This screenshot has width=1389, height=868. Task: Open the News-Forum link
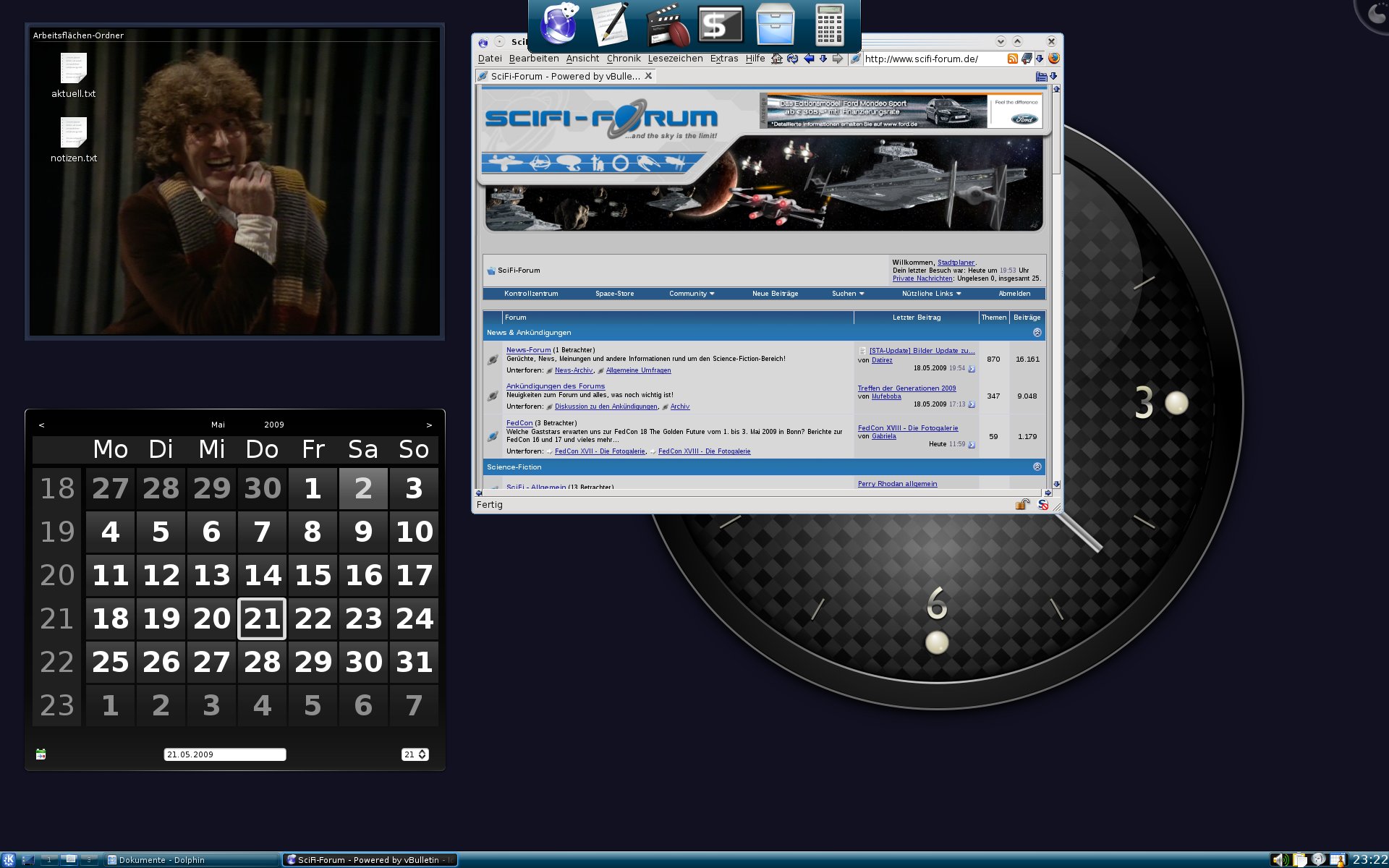point(528,350)
